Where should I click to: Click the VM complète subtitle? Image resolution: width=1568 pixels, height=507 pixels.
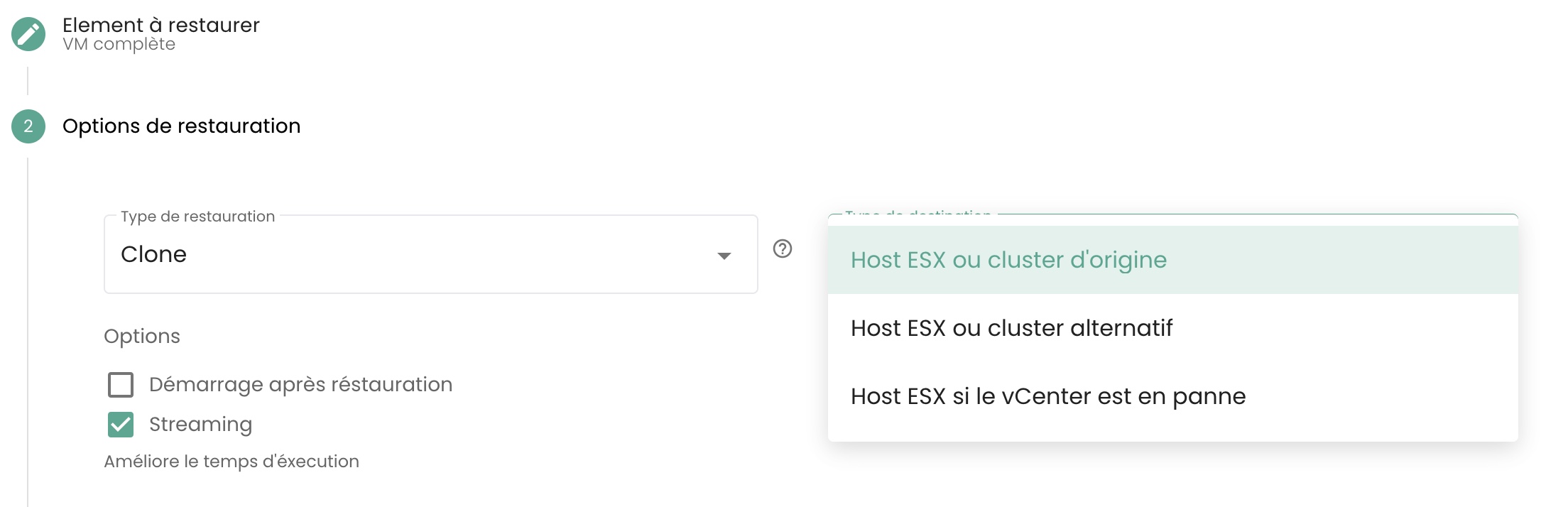pyautogui.click(x=119, y=44)
